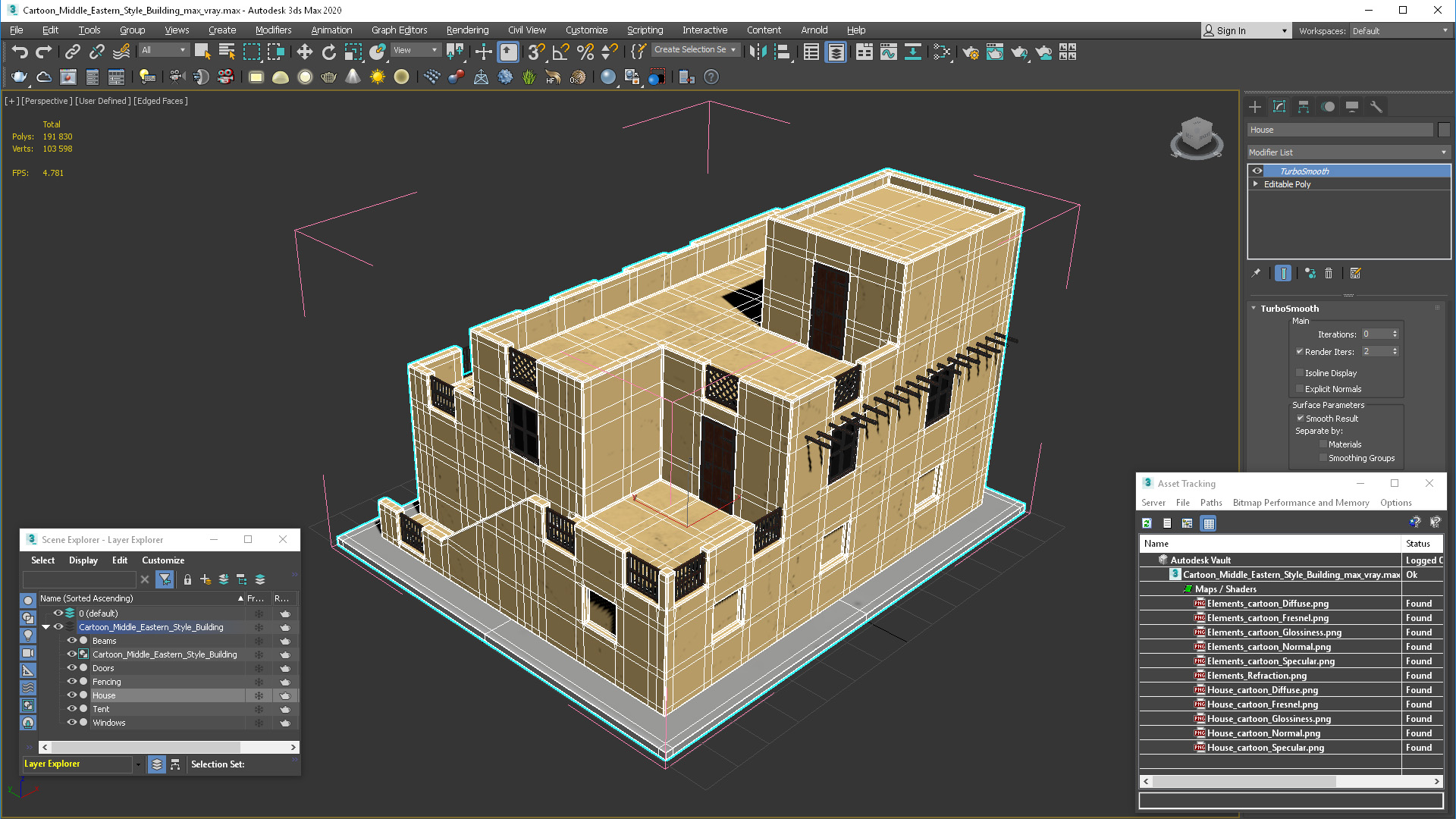Screen dimensions: 1456x819
Task: Toggle TurboSmooth modifier visibility eye
Action: click(x=1257, y=171)
